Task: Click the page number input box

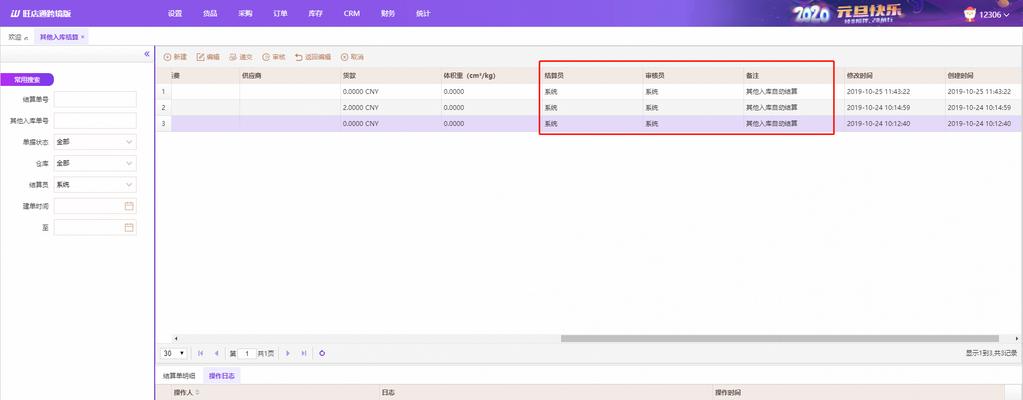Action: pos(247,353)
